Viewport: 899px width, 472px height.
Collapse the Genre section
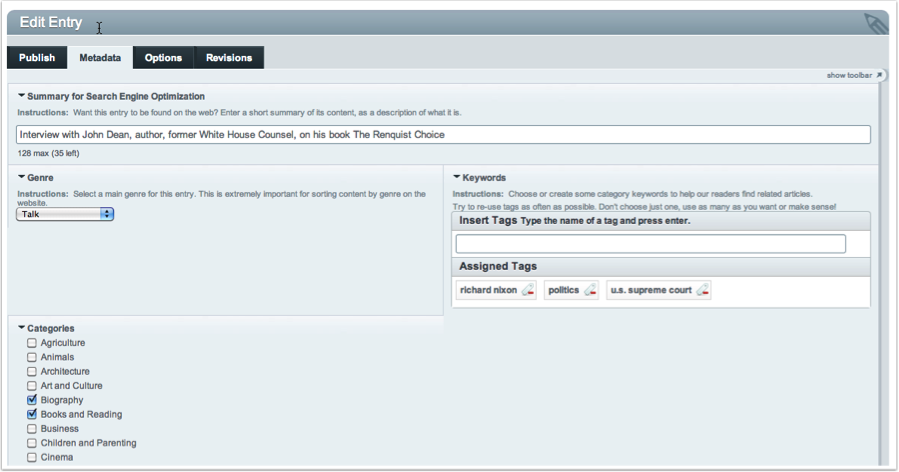click(x=21, y=177)
